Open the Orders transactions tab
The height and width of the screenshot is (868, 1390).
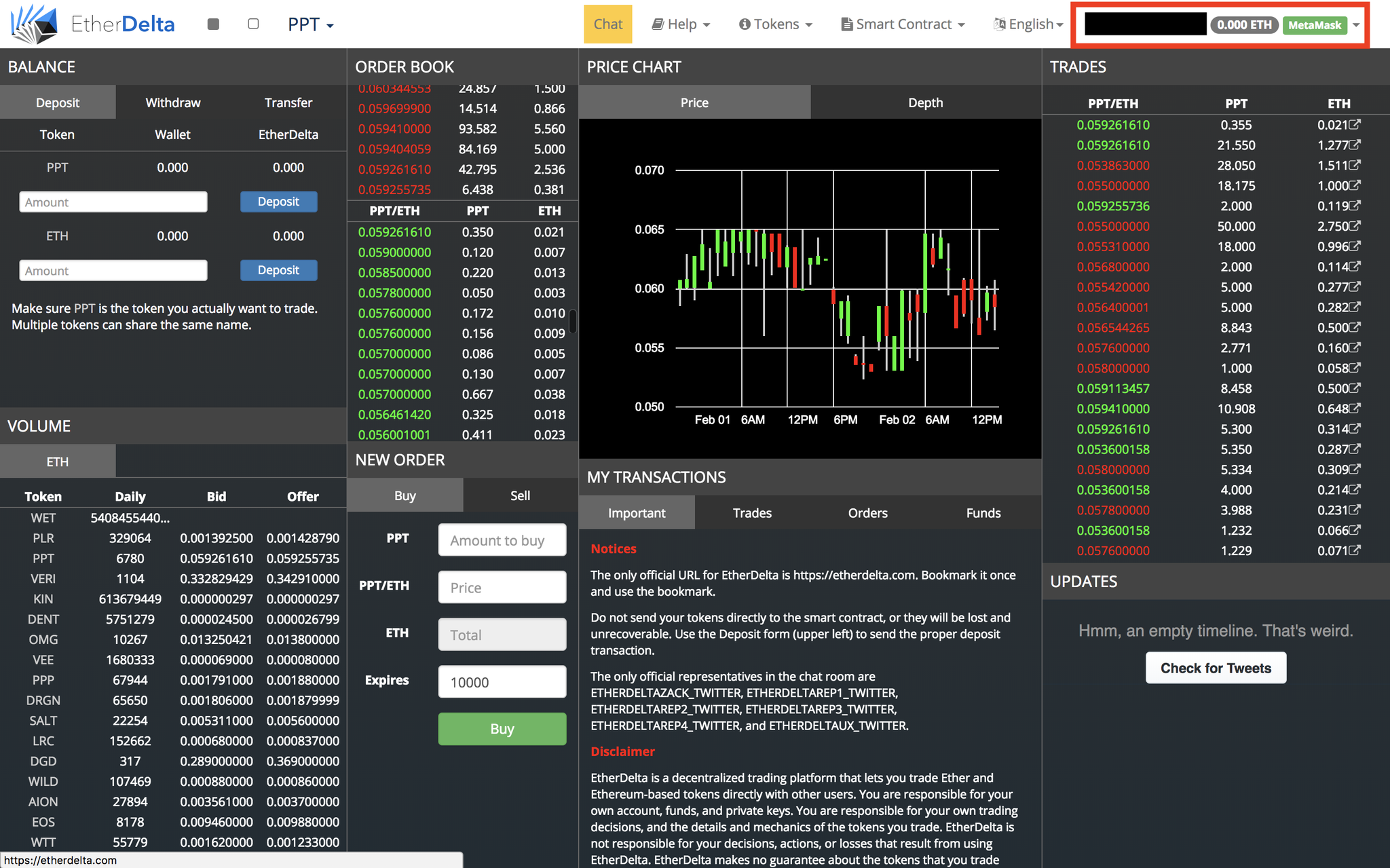(x=868, y=513)
